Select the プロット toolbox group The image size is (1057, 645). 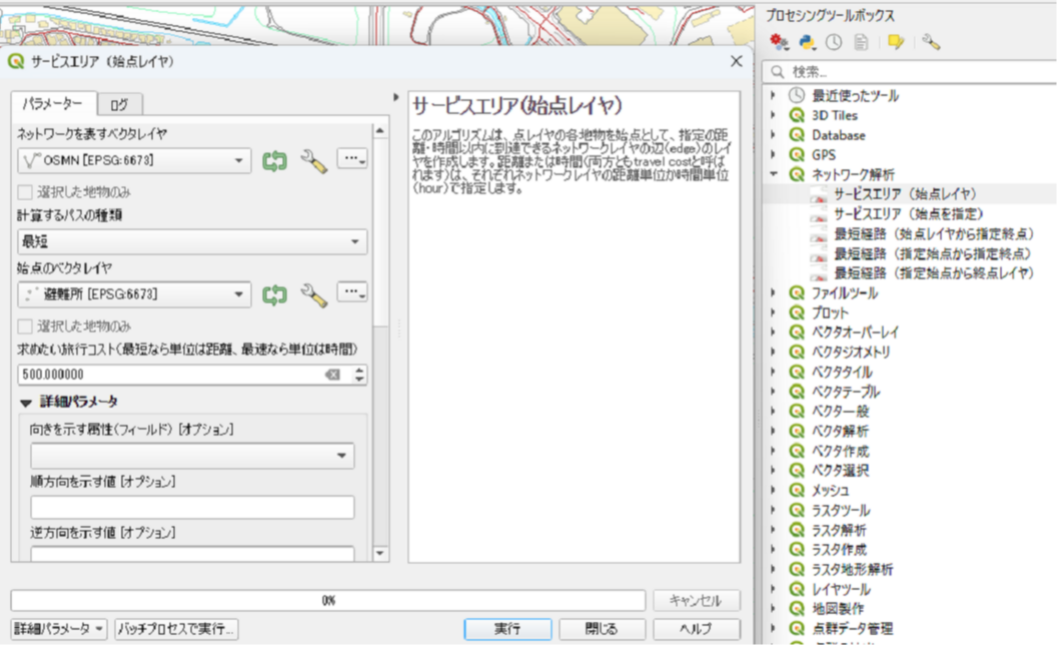coord(830,313)
